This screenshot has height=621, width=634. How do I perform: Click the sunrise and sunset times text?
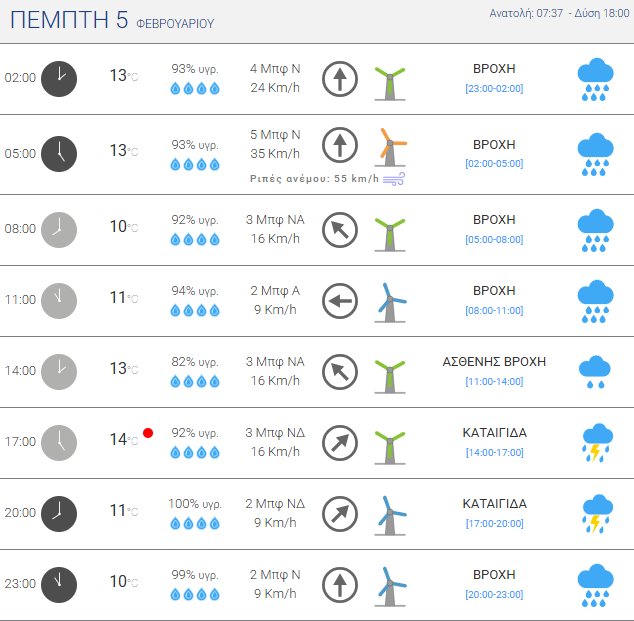559,13
